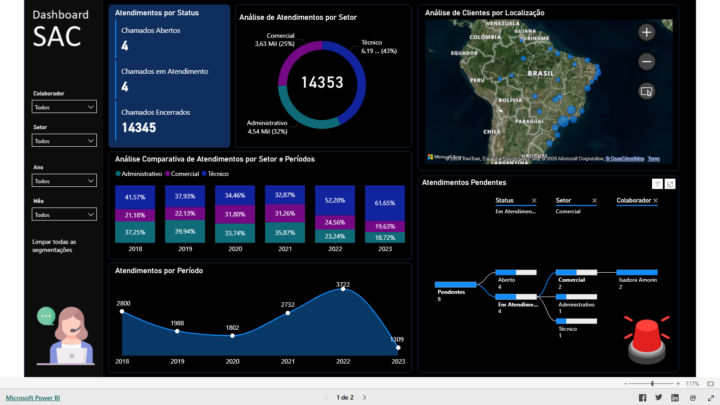Open focus mode for Atendimentos Pendentes visual
Screen dimensions: 720x405
click(x=670, y=183)
